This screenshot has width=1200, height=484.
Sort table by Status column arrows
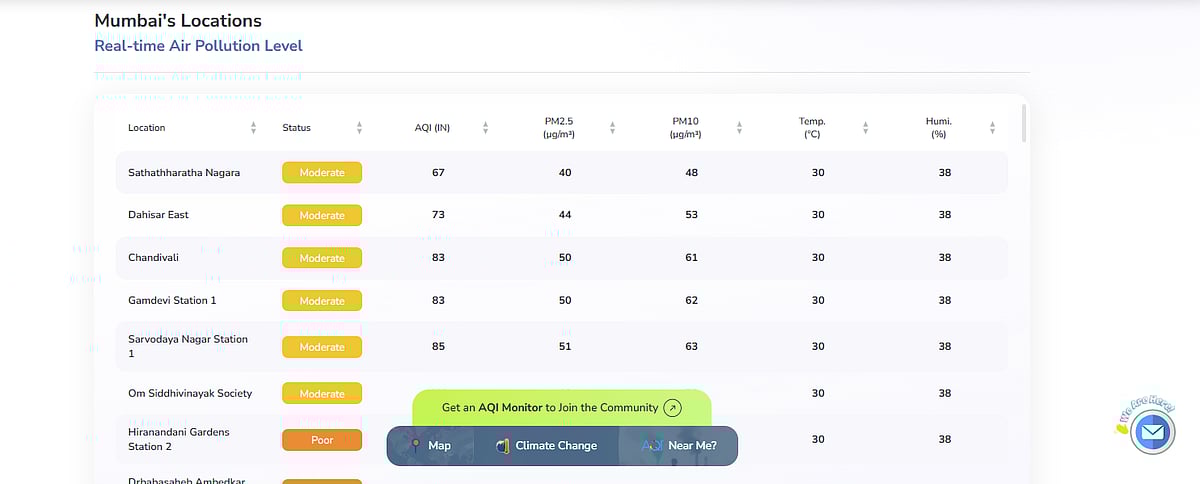[359, 128]
